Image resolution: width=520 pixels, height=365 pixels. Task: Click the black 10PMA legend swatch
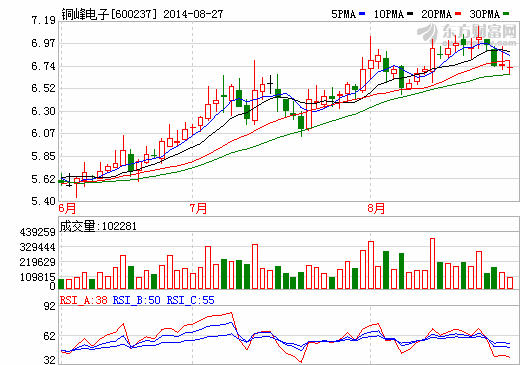coord(410,14)
